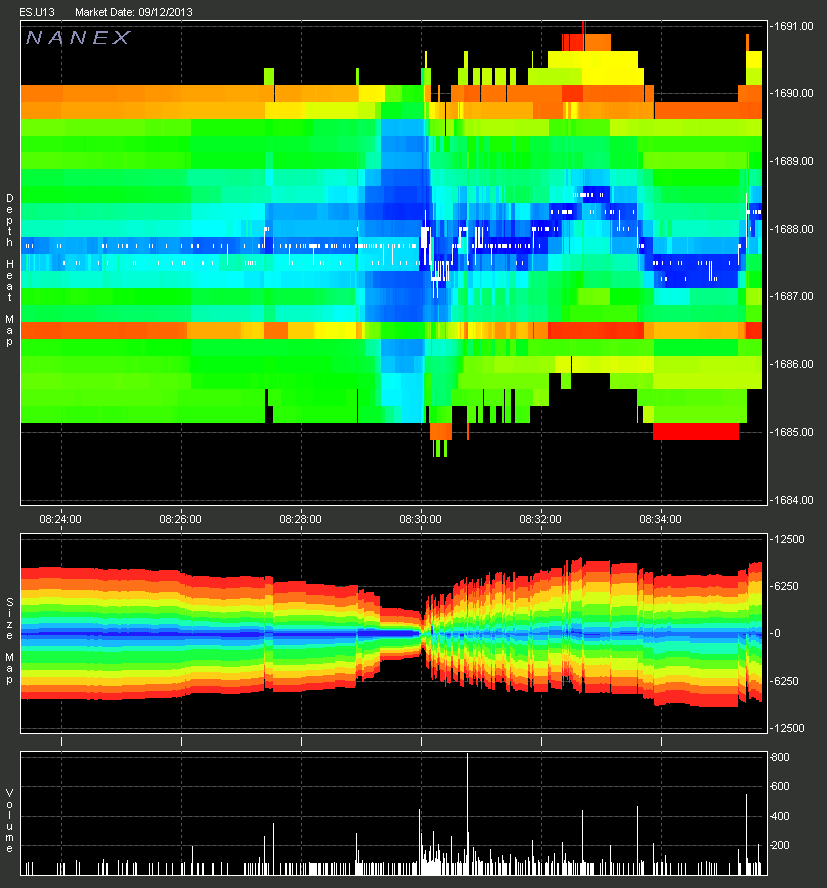
Task: Click the 200 volume axis label
Action: [x=781, y=845]
